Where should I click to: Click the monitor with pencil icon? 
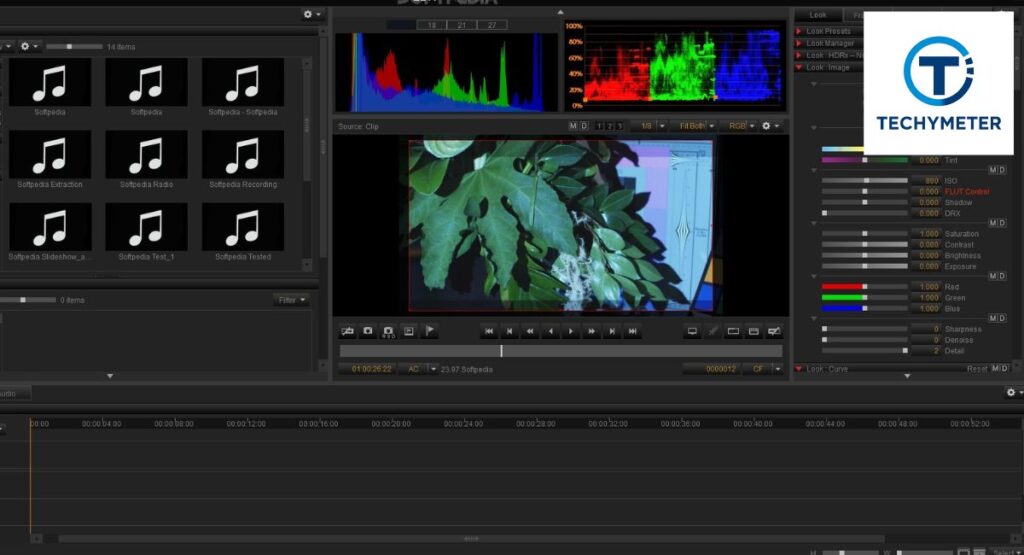(775, 332)
